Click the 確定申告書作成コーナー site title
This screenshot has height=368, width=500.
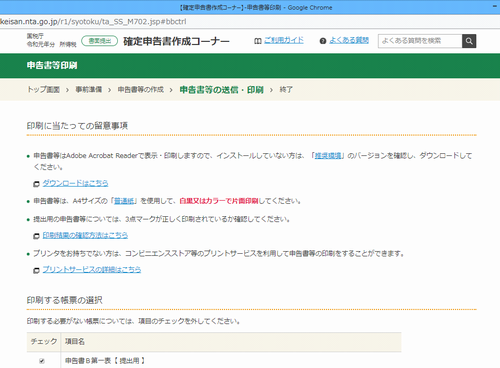pos(176,41)
